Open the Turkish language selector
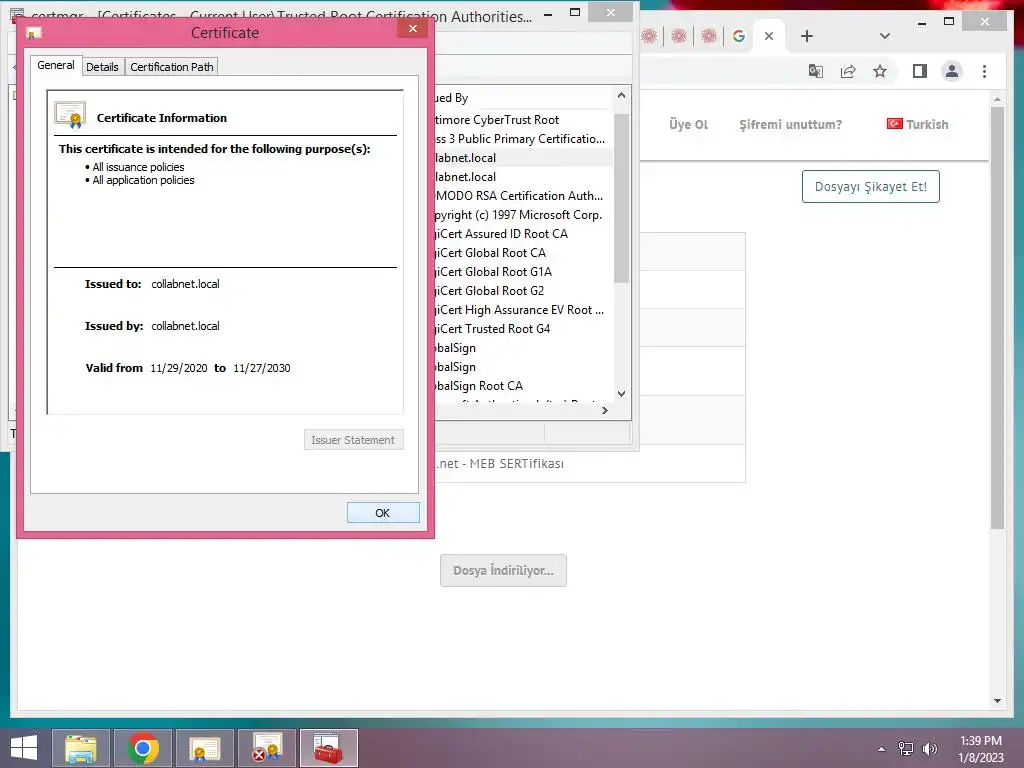This screenshot has width=1024, height=768. (918, 124)
